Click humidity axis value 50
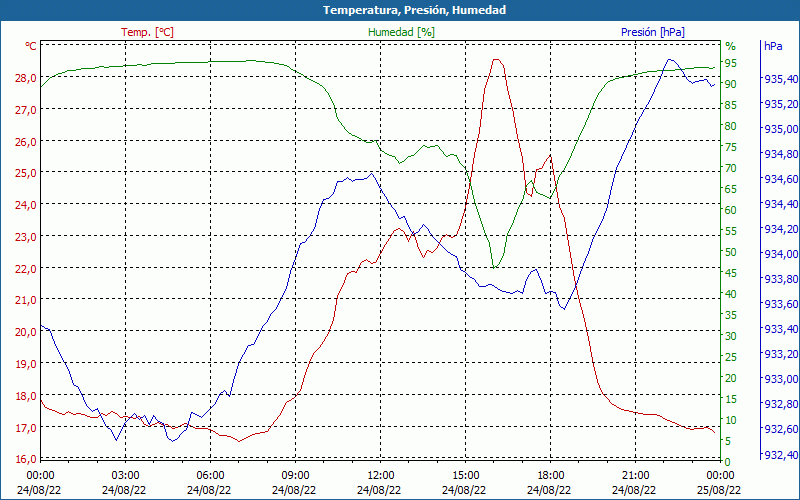Viewport: 800px width, 500px height. (731, 252)
